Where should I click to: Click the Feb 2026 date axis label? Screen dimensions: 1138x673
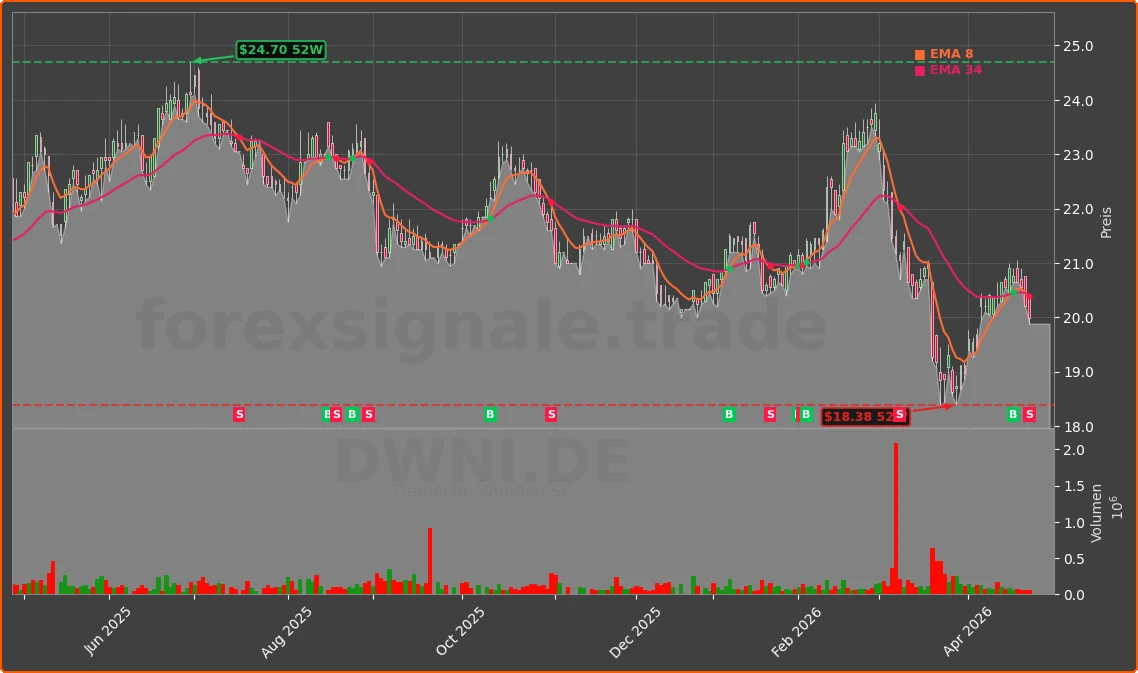tap(795, 631)
